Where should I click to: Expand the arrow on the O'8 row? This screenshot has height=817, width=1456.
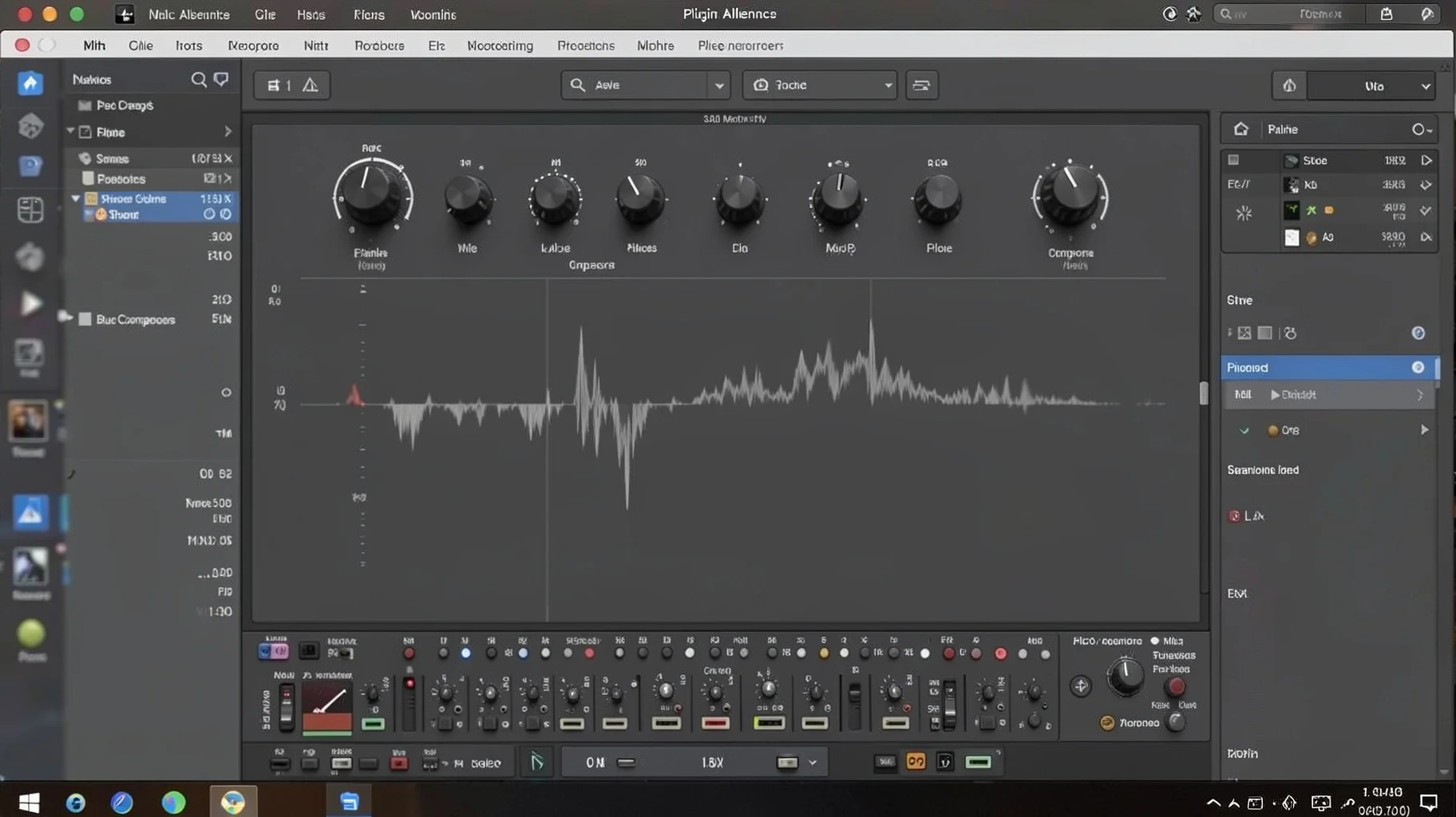click(1424, 430)
